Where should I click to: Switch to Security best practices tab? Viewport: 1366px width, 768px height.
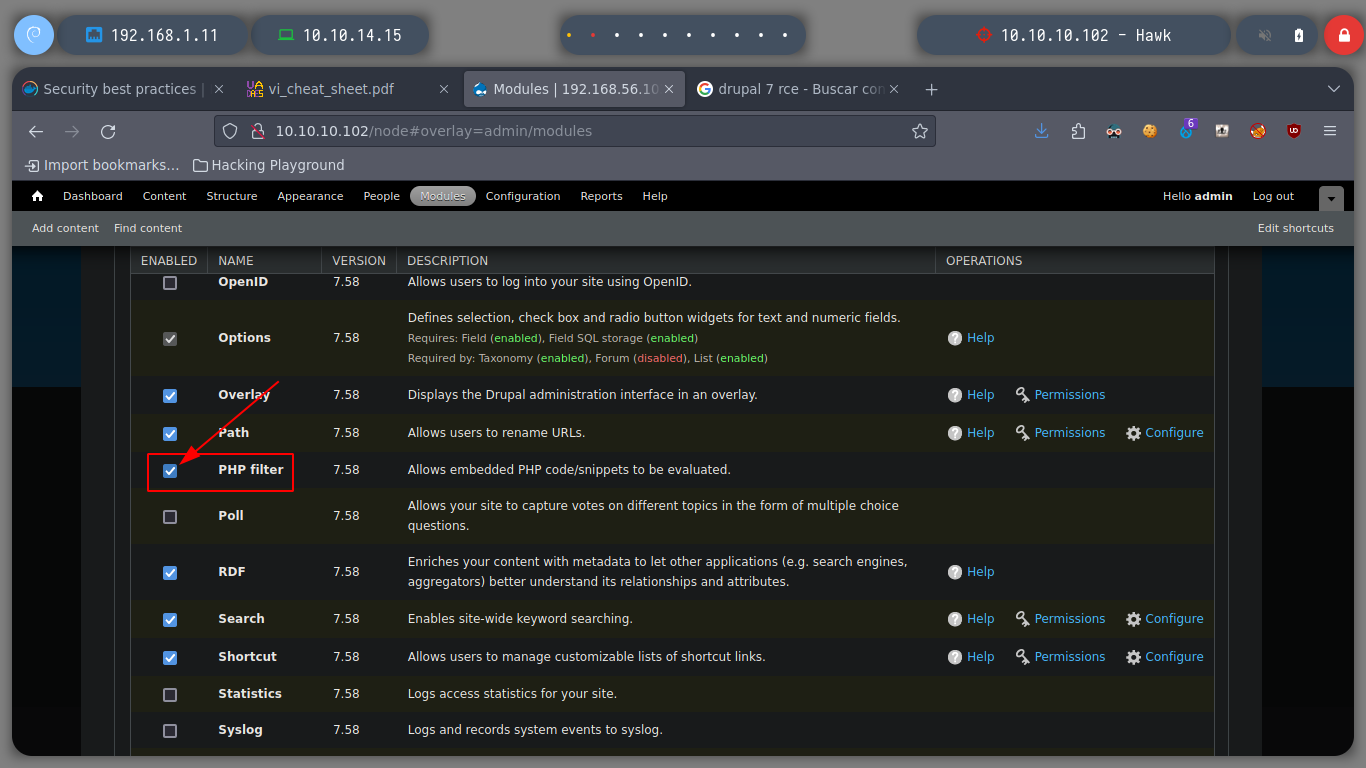pyautogui.click(x=119, y=89)
